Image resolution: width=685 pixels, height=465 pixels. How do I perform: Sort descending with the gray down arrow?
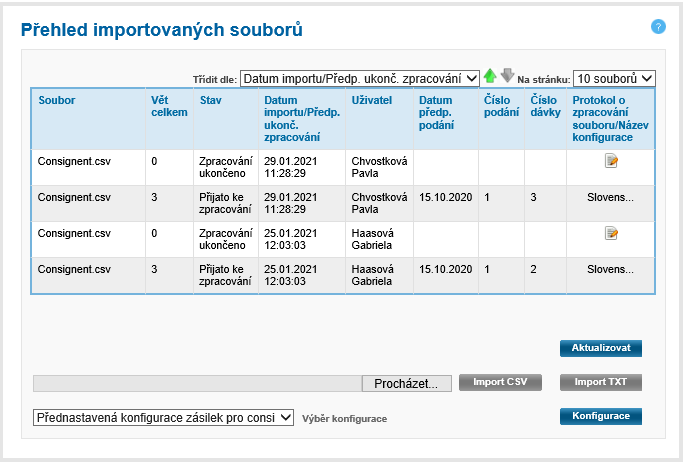[507, 77]
